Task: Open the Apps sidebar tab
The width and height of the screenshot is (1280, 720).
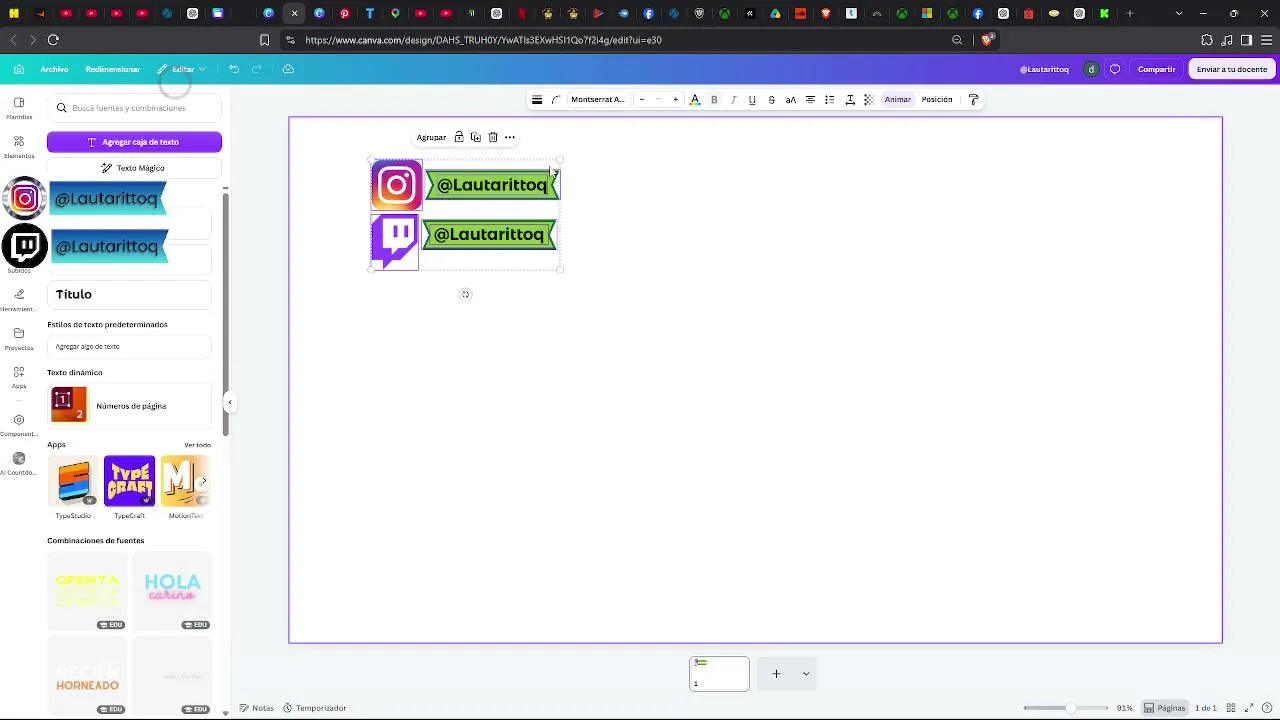Action: pyautogui.click(x=19, y=377)
